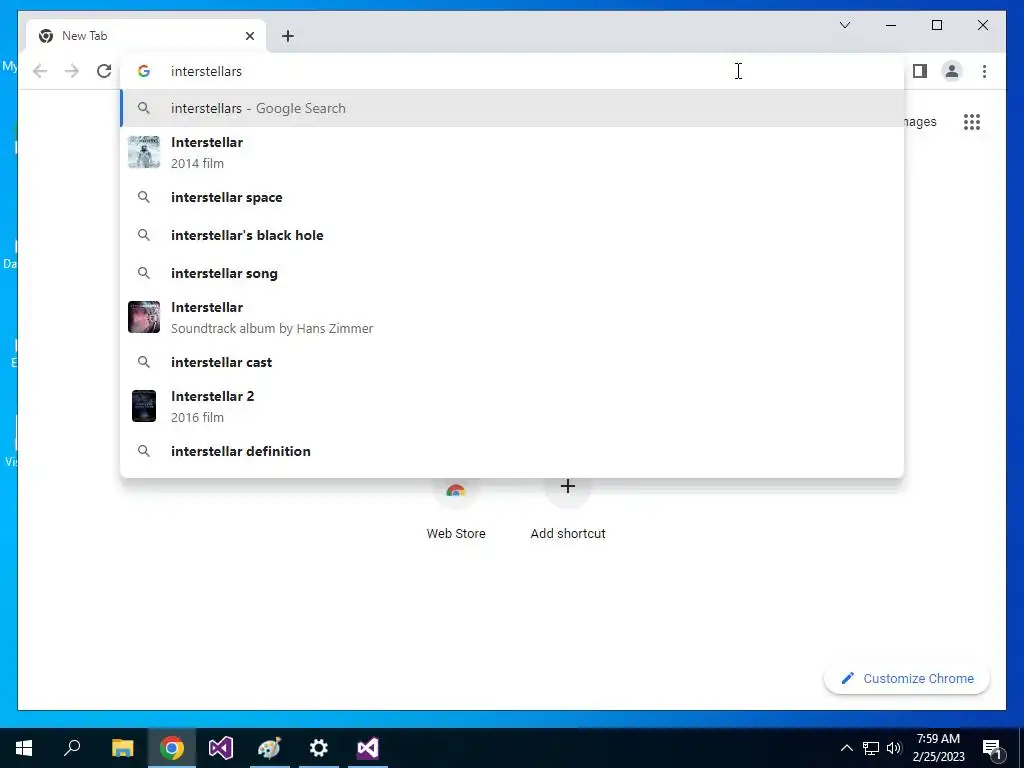
Task: Choose Interstellar 2014 film suggestion
Action: click(513, 153)
